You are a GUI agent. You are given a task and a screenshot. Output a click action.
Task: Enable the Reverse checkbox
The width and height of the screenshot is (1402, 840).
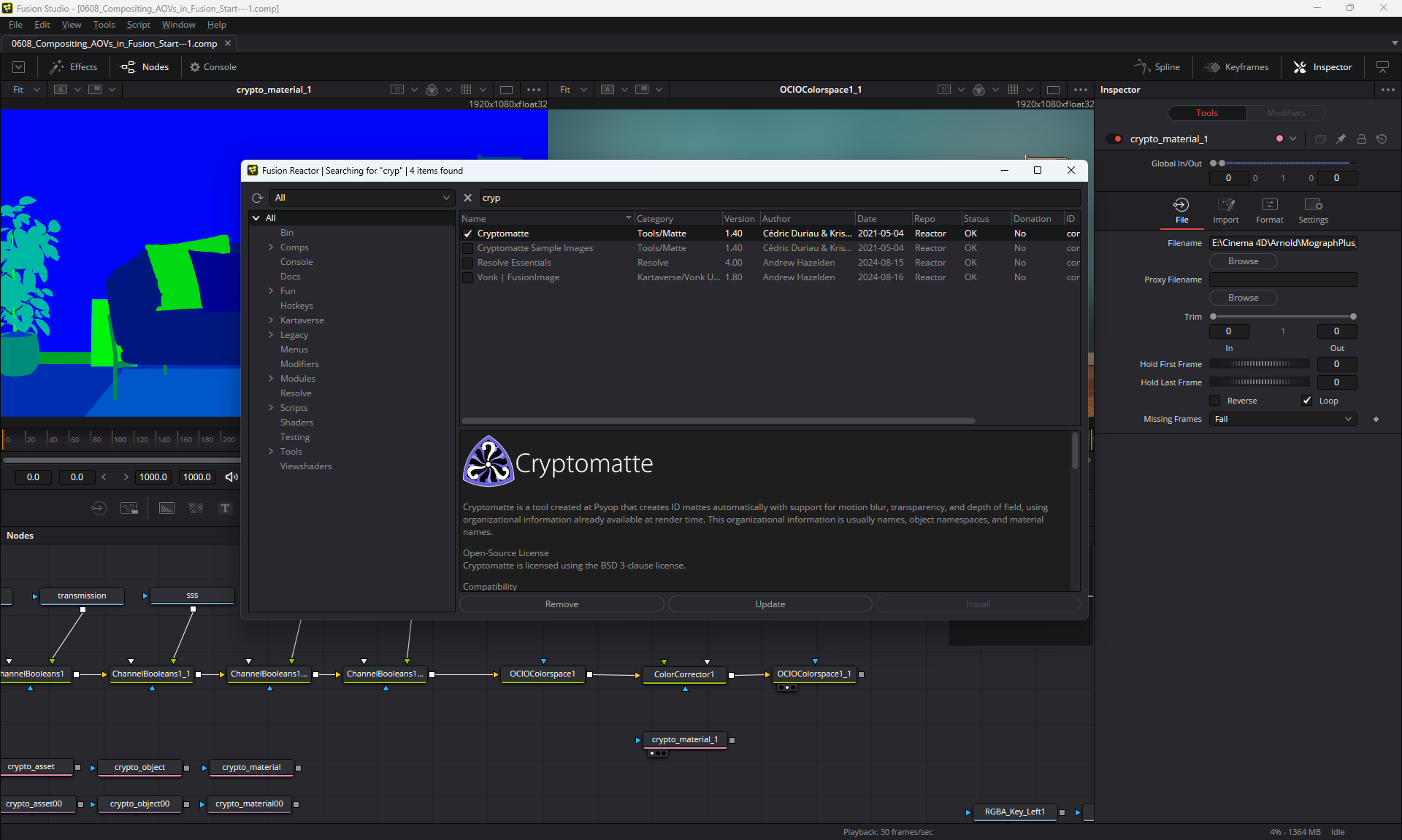[x=1215, y=401]
